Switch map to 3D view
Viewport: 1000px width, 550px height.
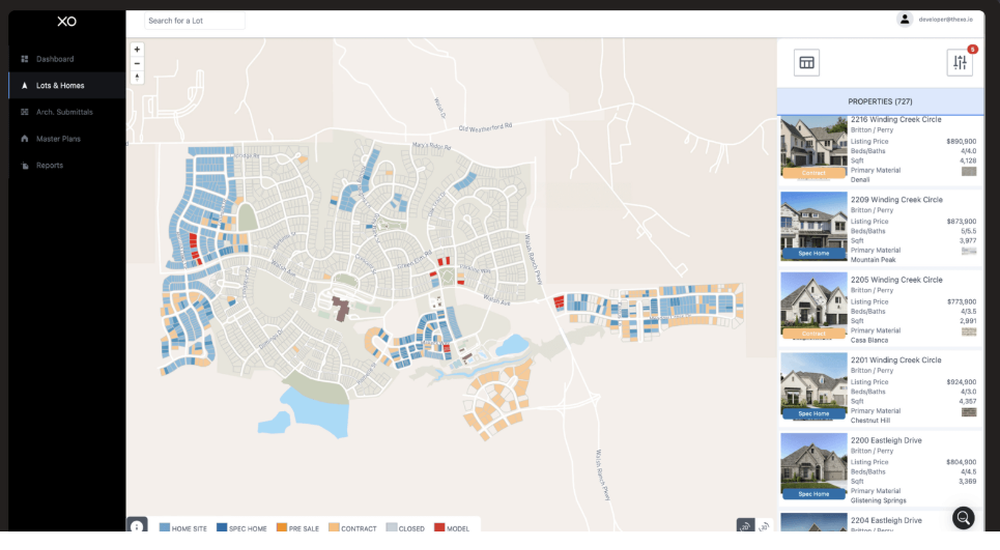coord(764,526)
